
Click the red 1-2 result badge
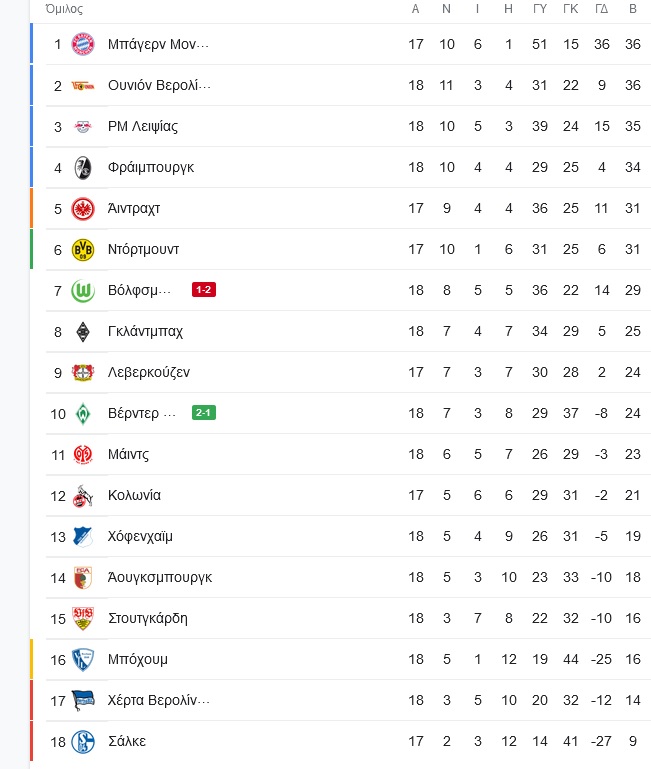tap(204, 290)
